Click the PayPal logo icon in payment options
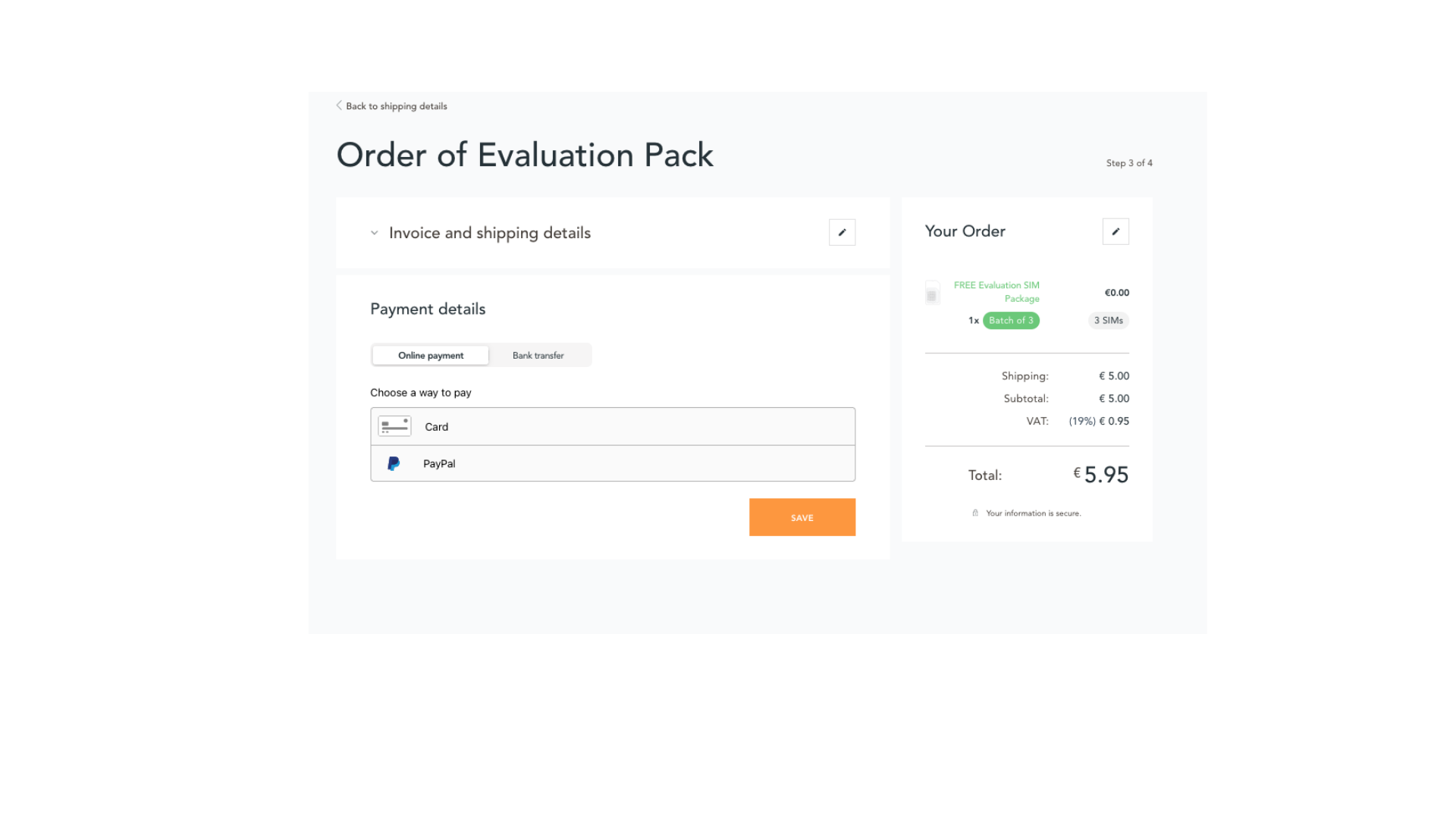The image size is (1456, 819). click(393, 463)
